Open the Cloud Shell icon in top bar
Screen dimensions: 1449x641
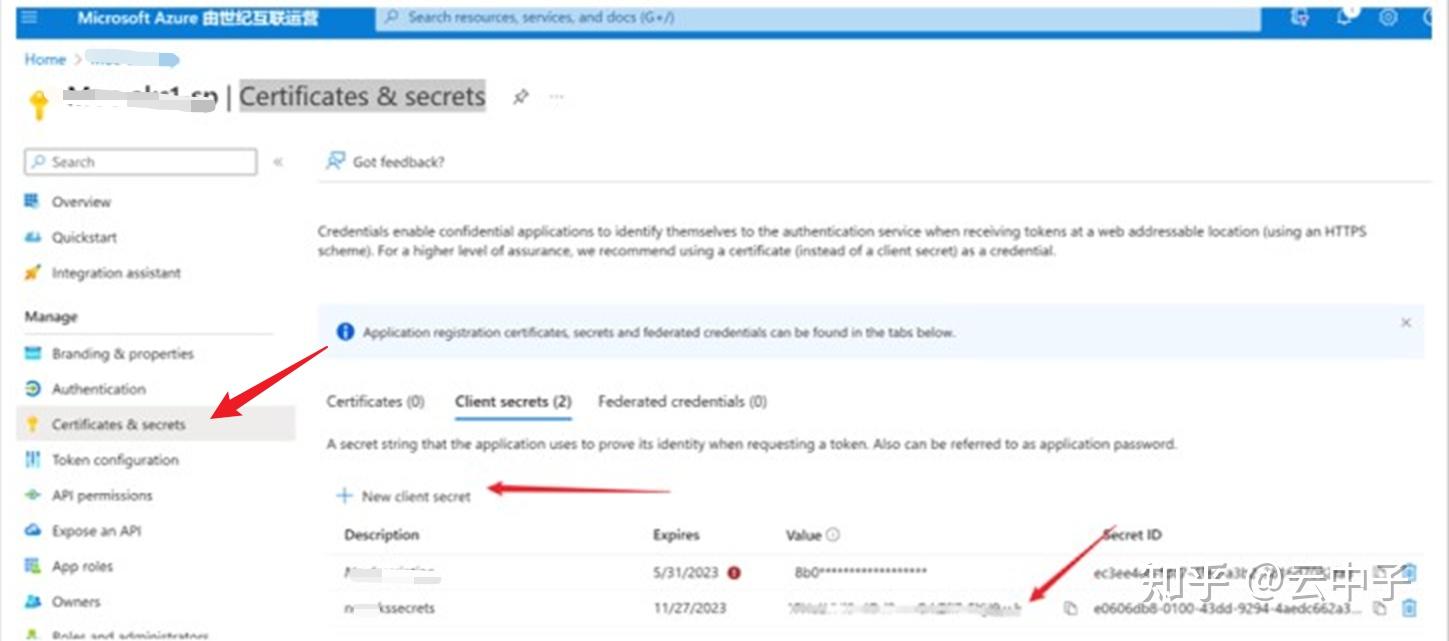tap(1303, 16)
